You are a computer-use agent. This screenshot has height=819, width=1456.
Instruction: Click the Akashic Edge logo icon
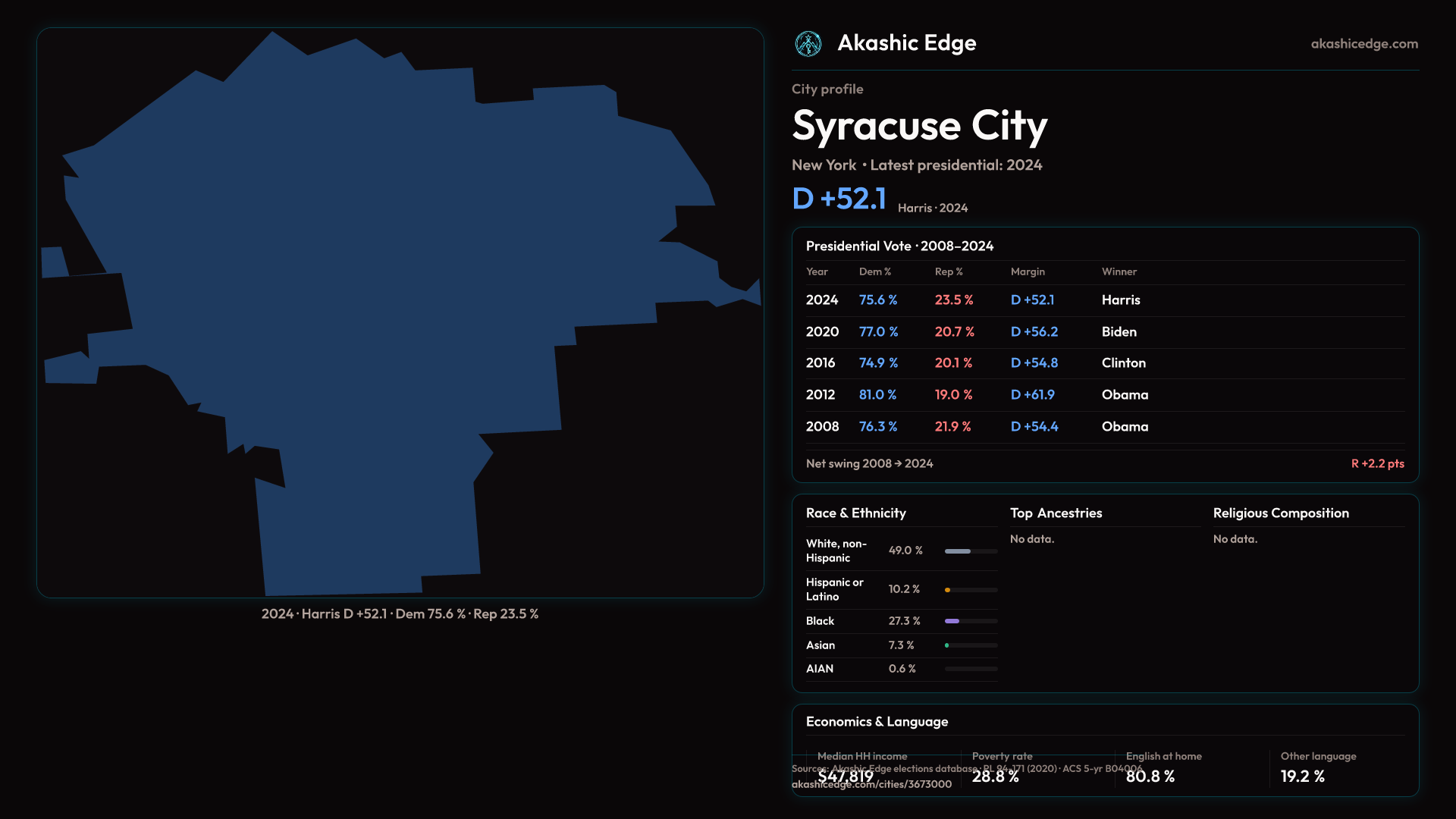coord(808,44)
